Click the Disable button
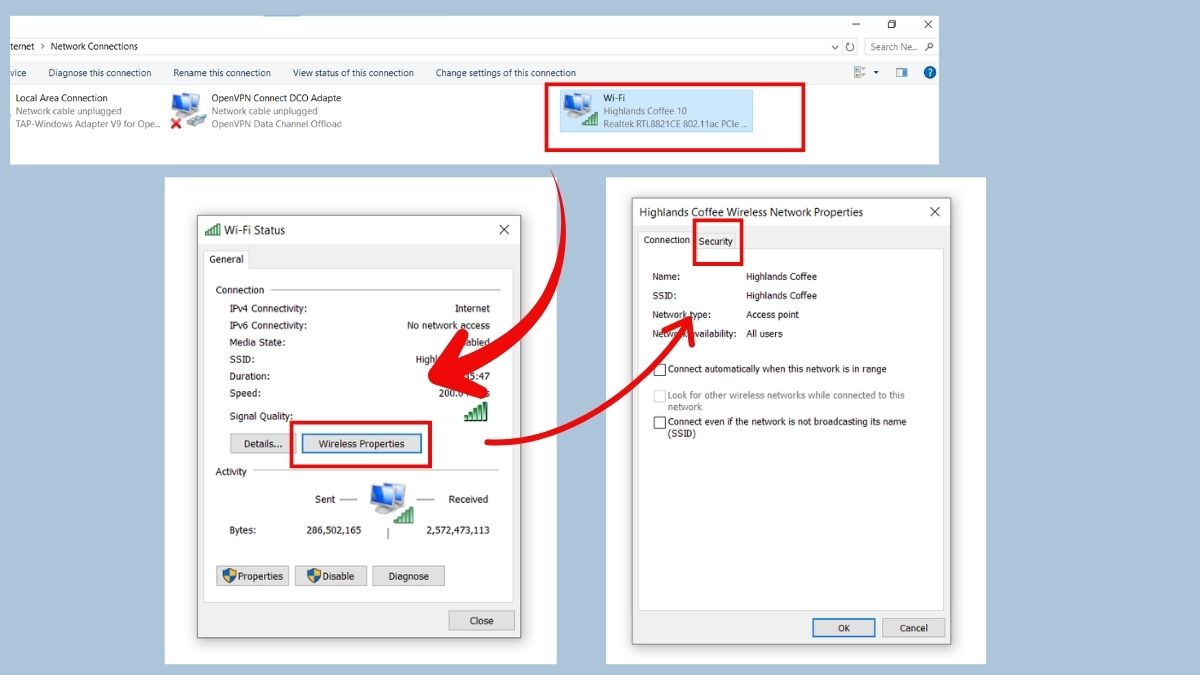 point(331,576)
